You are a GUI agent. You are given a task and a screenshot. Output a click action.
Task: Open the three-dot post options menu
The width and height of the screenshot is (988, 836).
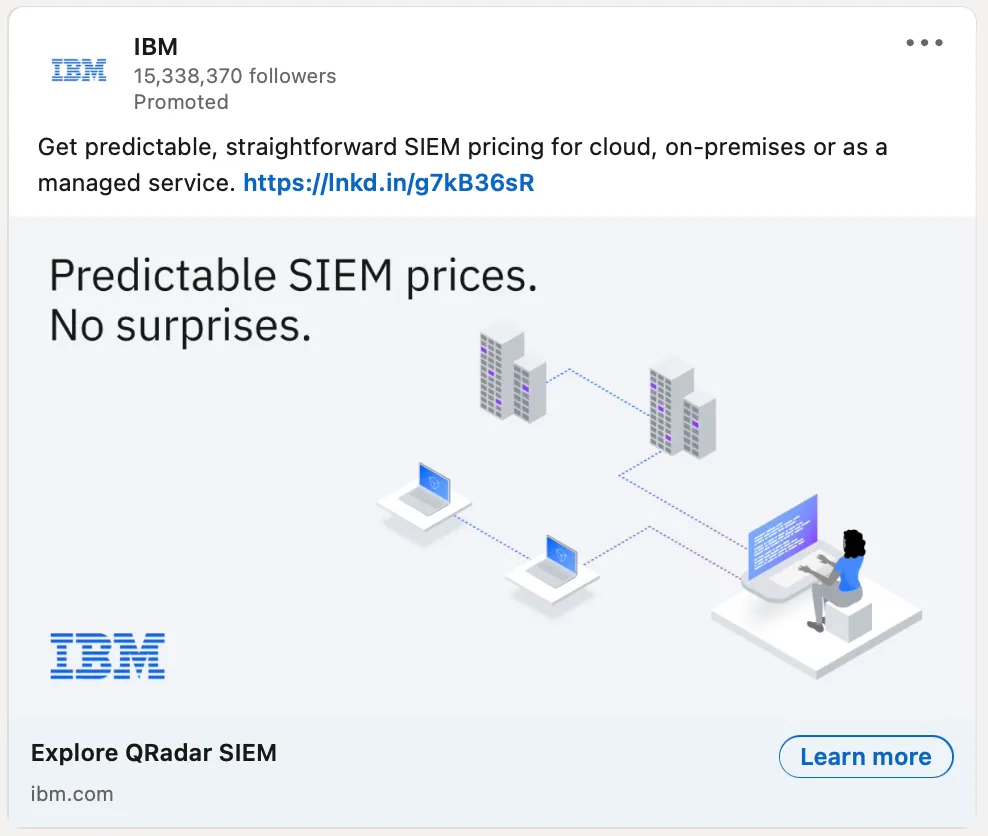click(924, 43)
